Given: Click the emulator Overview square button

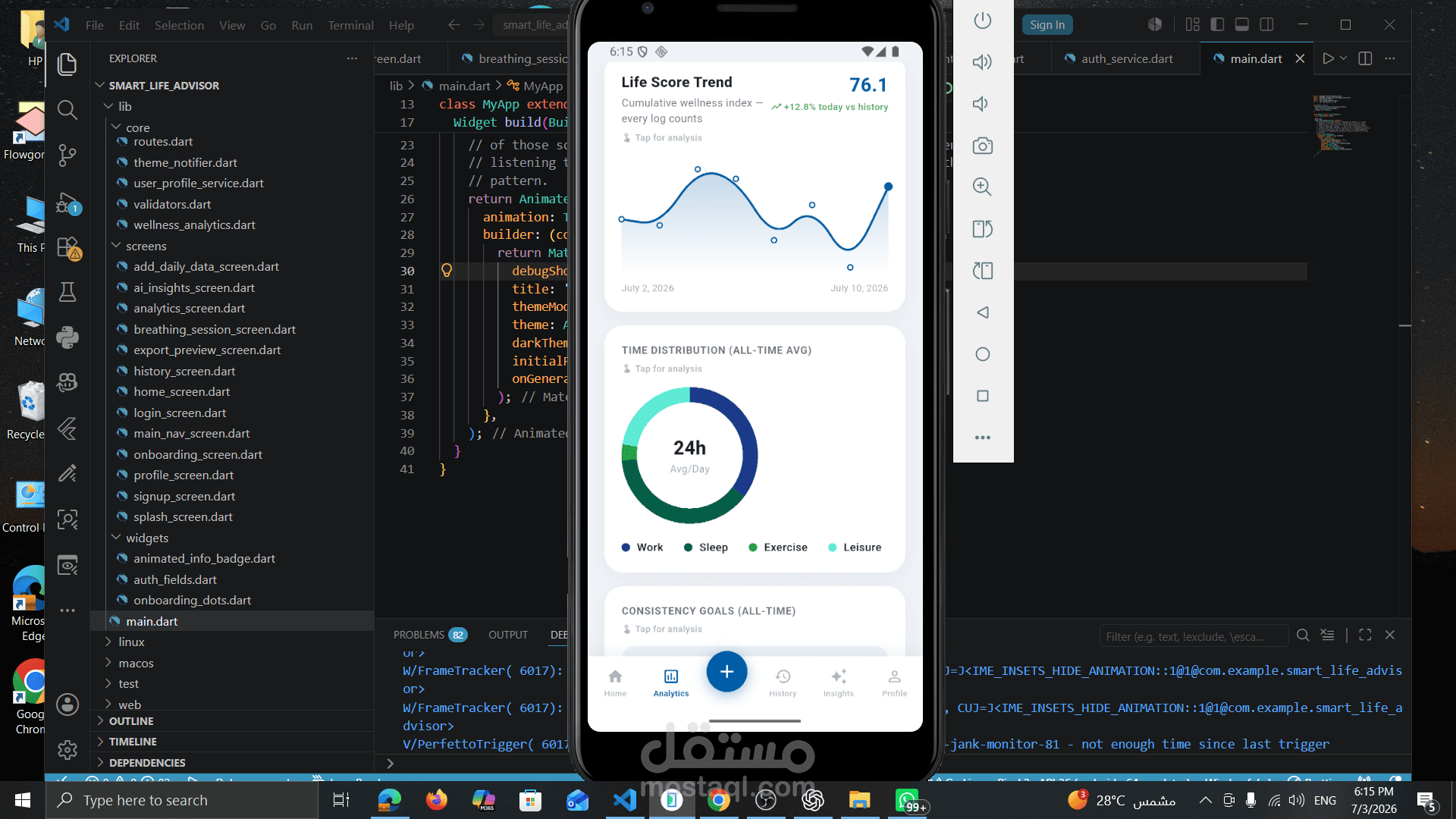Looking at the screenshot, I should coord(983,396).
